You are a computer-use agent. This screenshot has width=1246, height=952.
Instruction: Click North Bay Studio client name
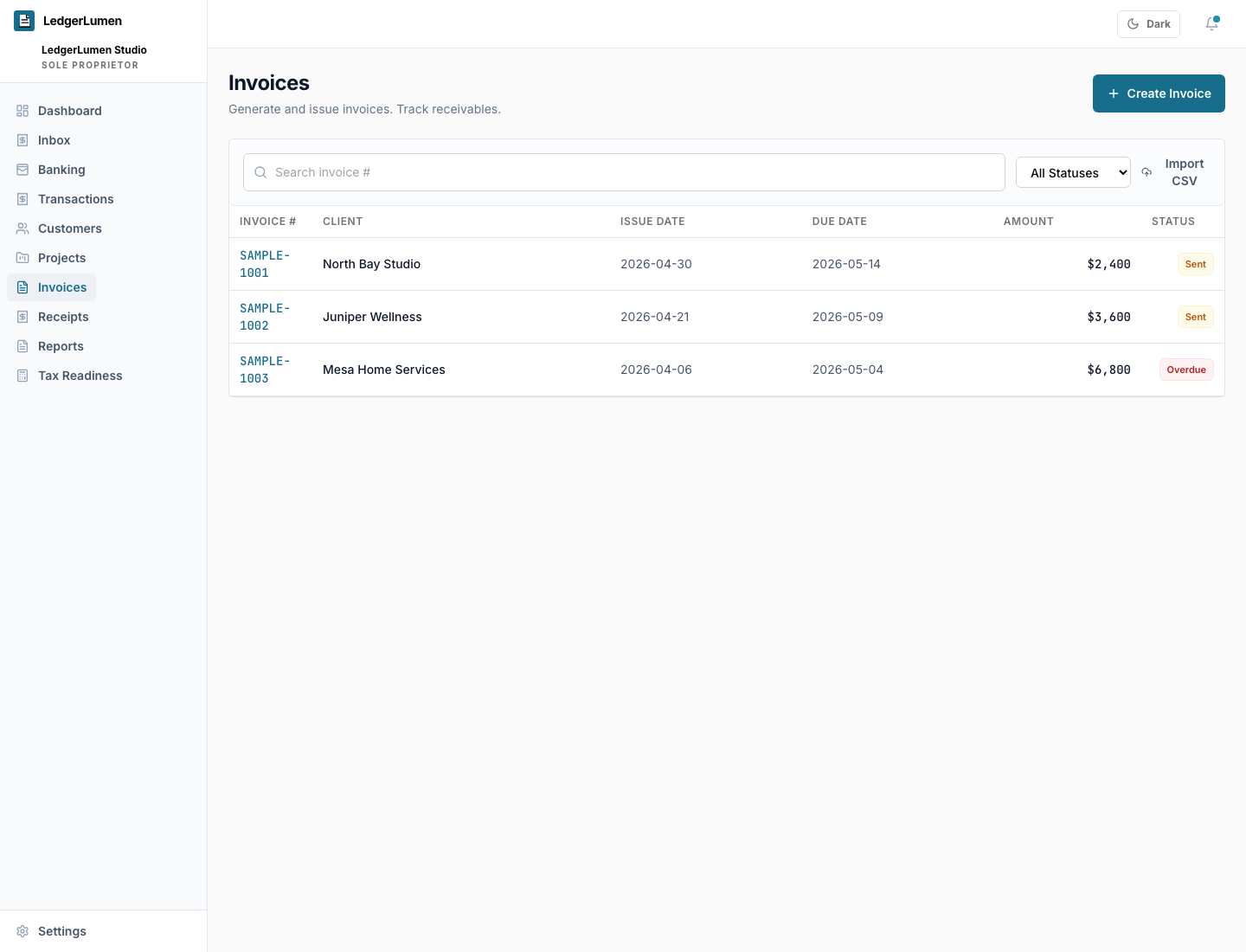click(x=372, y=264)
